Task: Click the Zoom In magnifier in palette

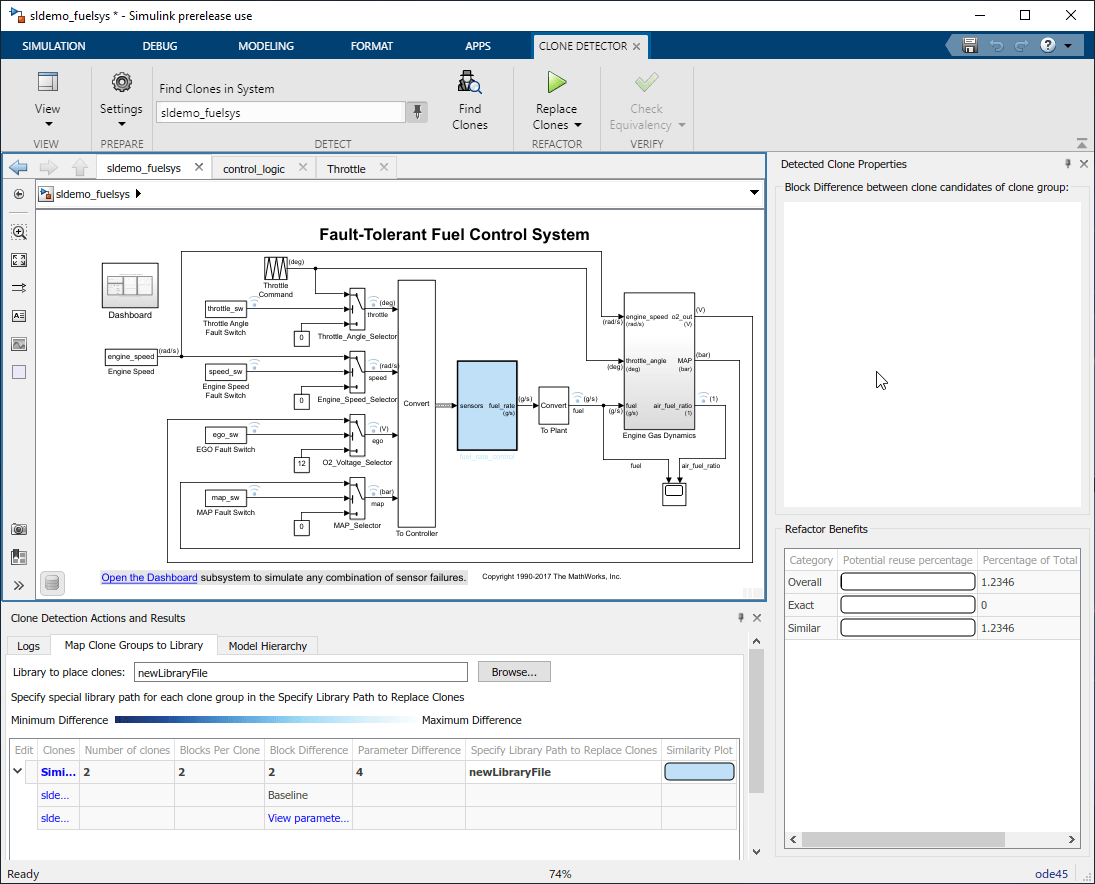Action: (19, 232)
